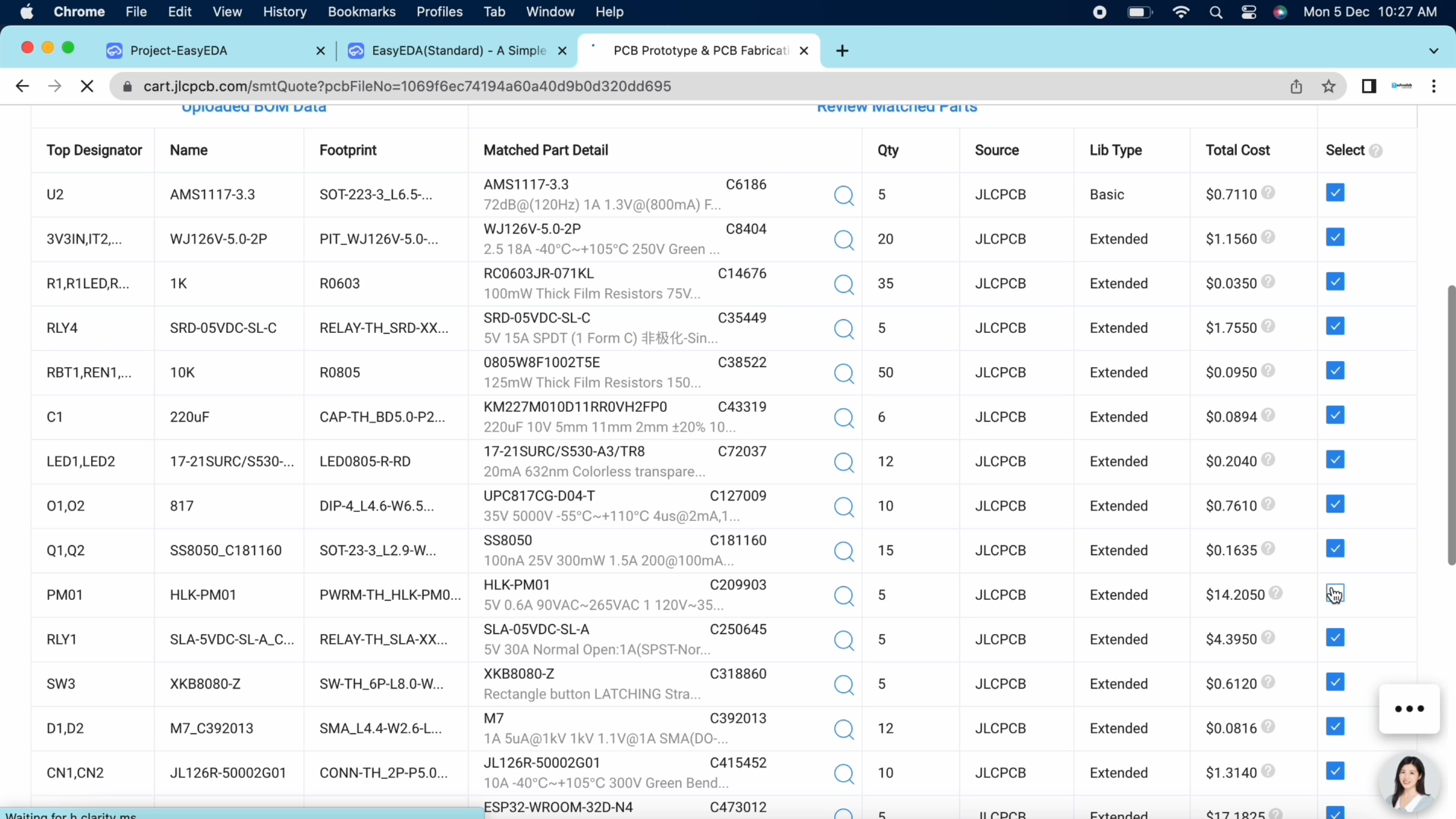Click the Lib Type column header
The image size is (1456, 819).
1116,150
